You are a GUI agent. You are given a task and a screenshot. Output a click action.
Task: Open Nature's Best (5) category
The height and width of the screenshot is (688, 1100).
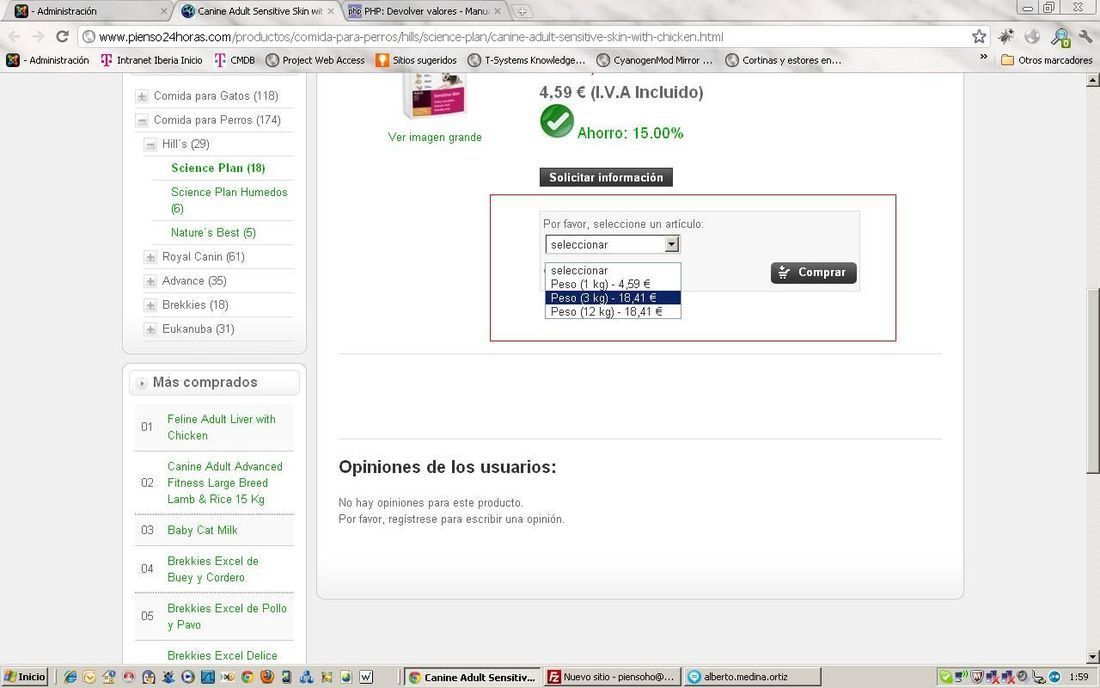tap(213, 233)
